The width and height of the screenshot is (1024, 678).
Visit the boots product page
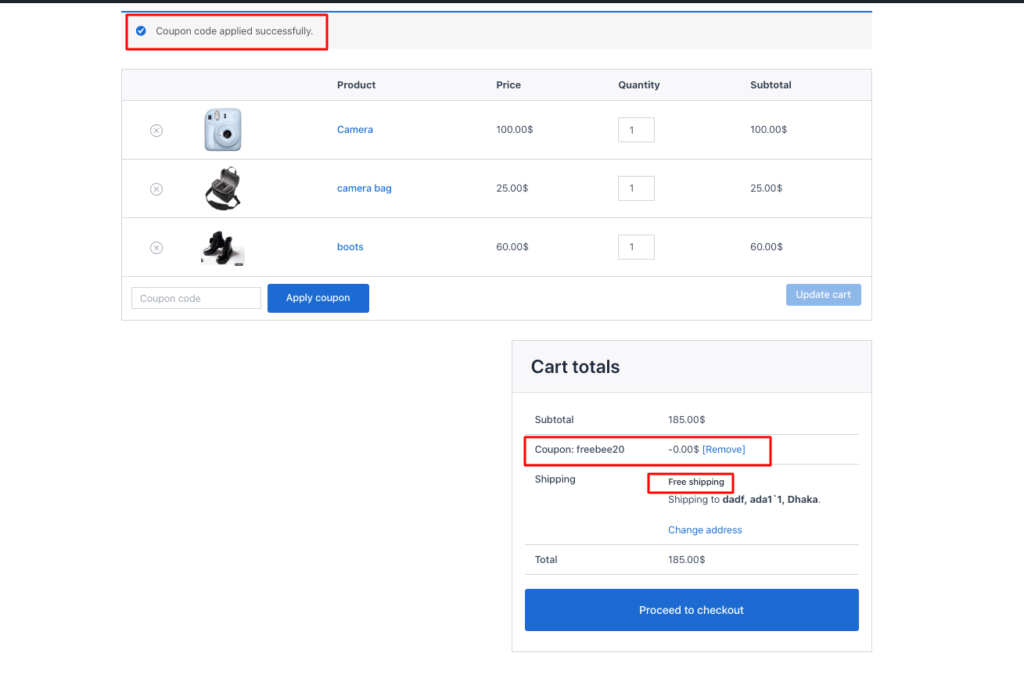(350, 246)
